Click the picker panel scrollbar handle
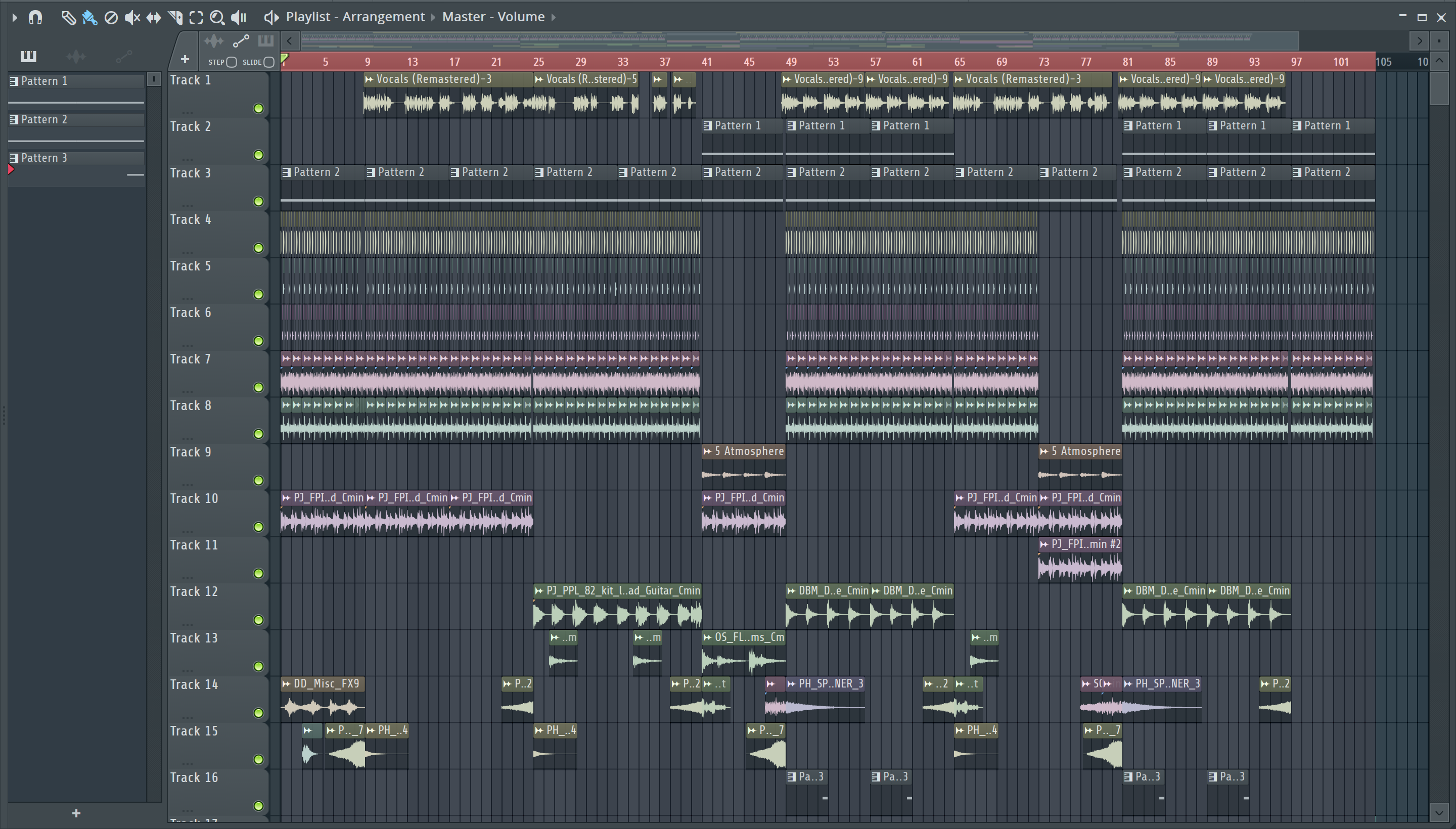 click(154, 79)
